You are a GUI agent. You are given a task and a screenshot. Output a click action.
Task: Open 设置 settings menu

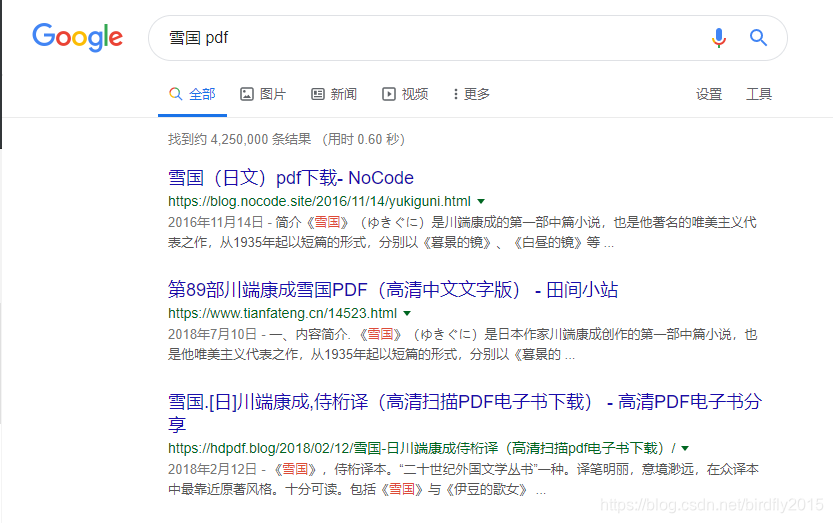(x=709, y=94)
